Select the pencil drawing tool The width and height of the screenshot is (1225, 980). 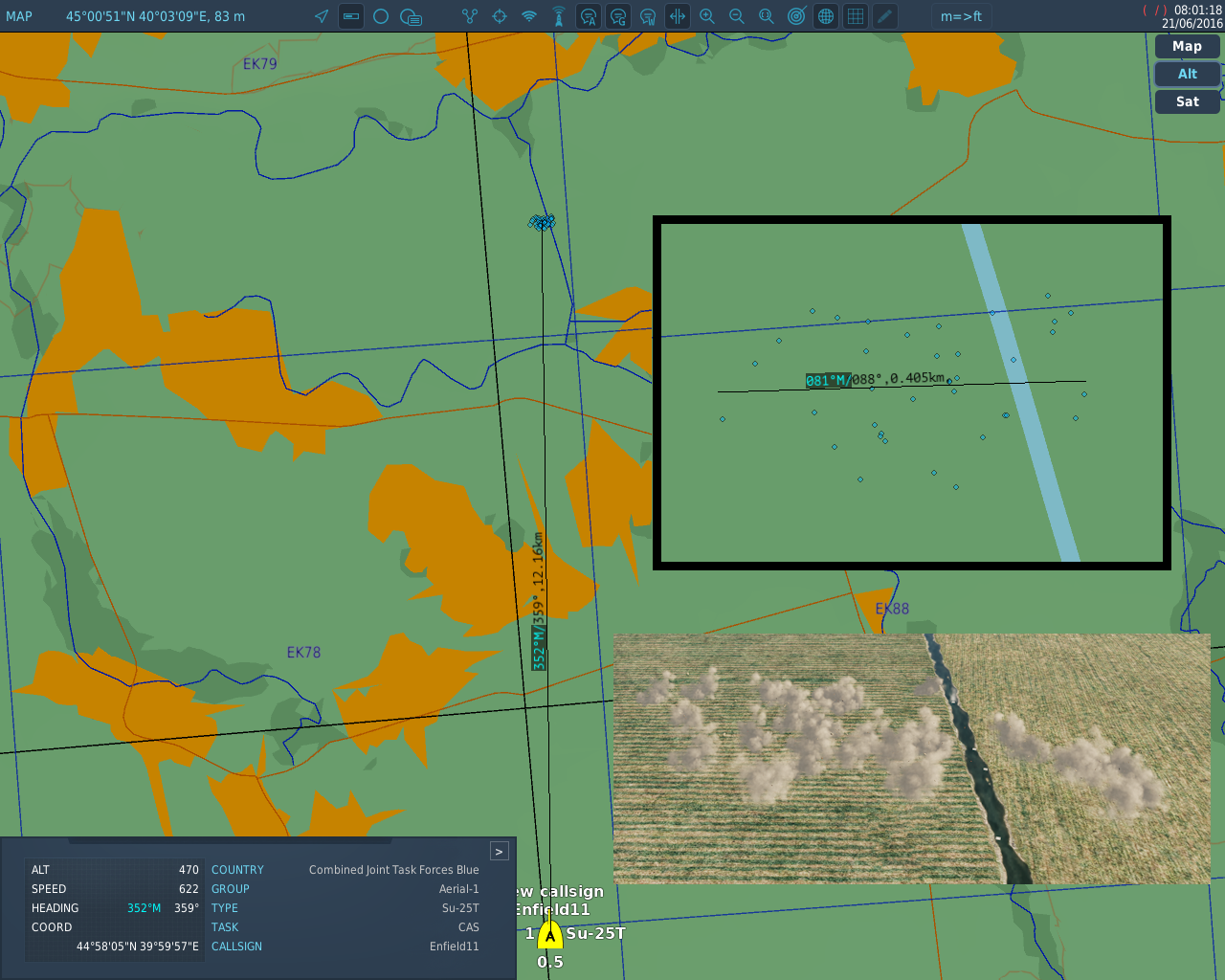885,16
